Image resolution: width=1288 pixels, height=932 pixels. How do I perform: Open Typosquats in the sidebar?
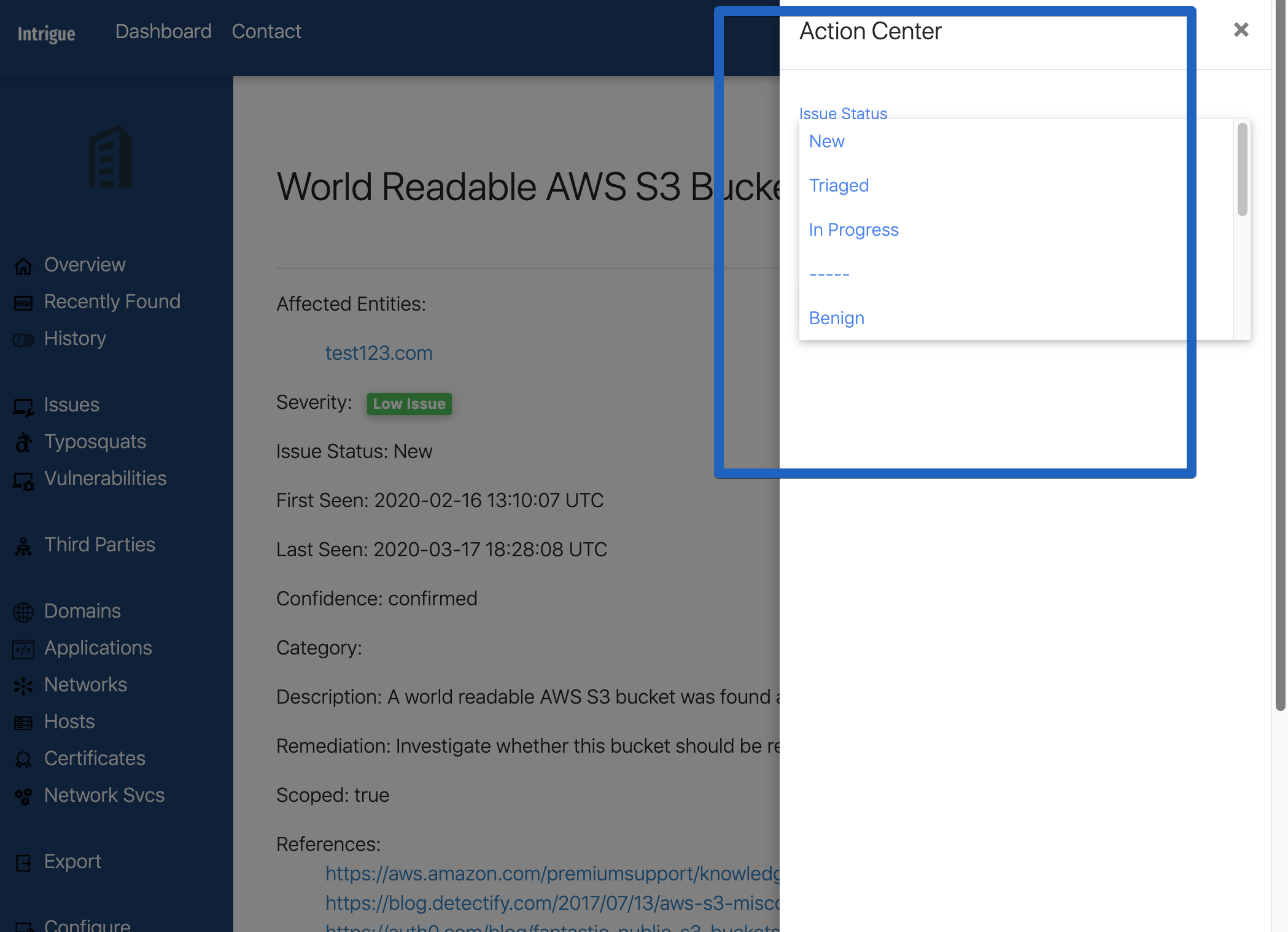(95, 441)
